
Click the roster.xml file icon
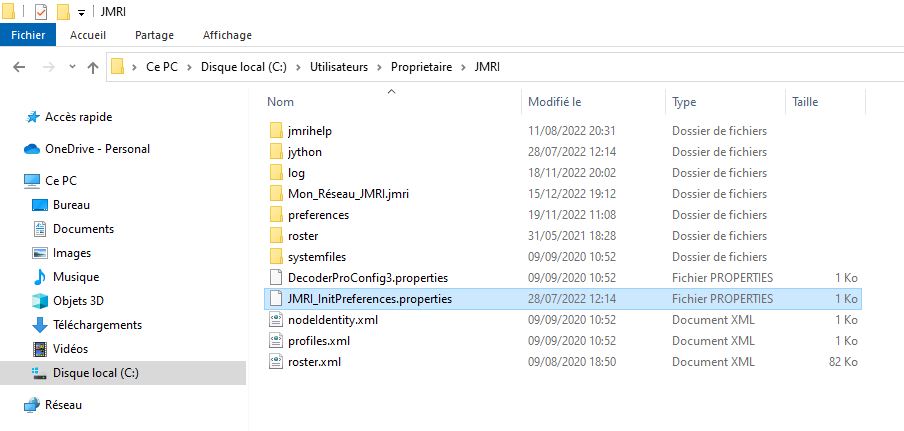pos(277,362)
